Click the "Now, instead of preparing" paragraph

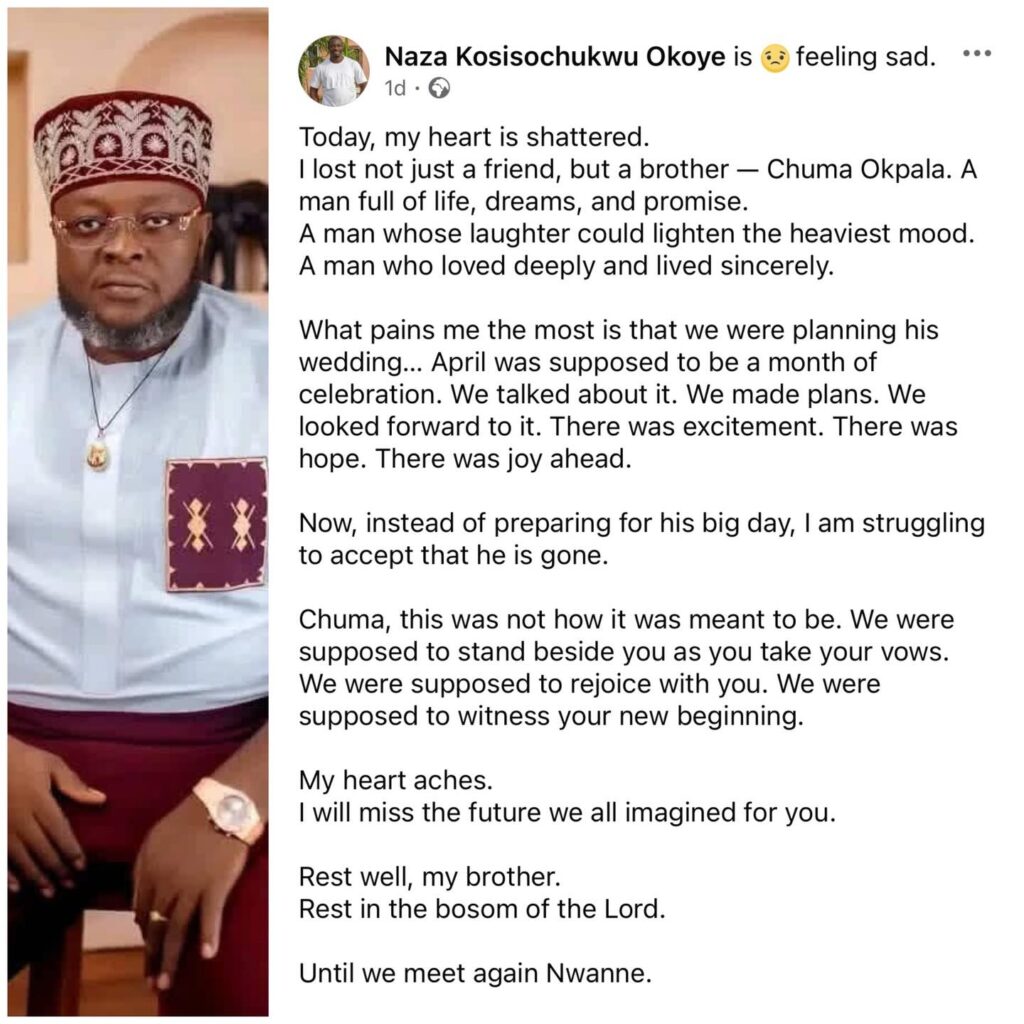click(x=640, y=538)
